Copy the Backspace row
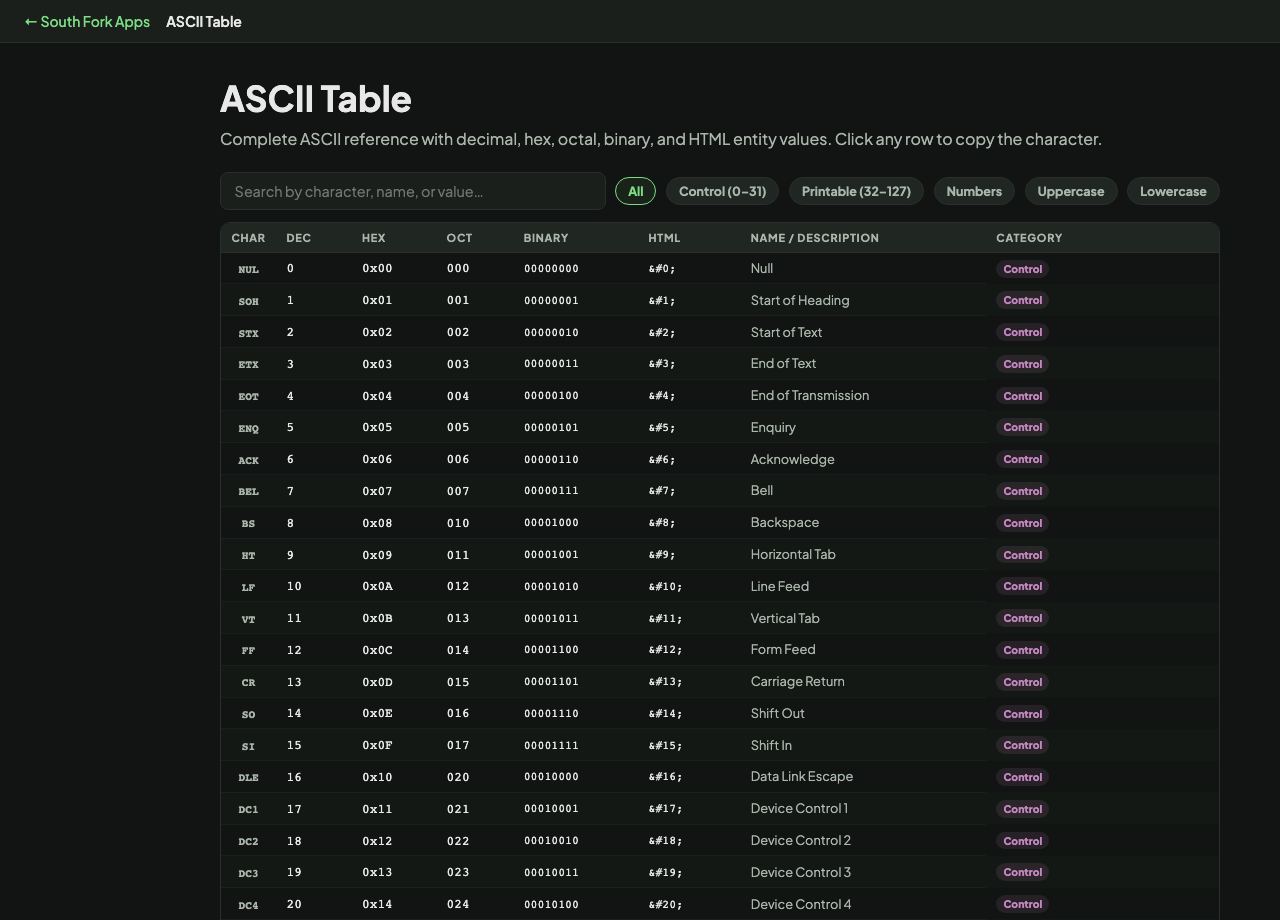 (720, 523)
